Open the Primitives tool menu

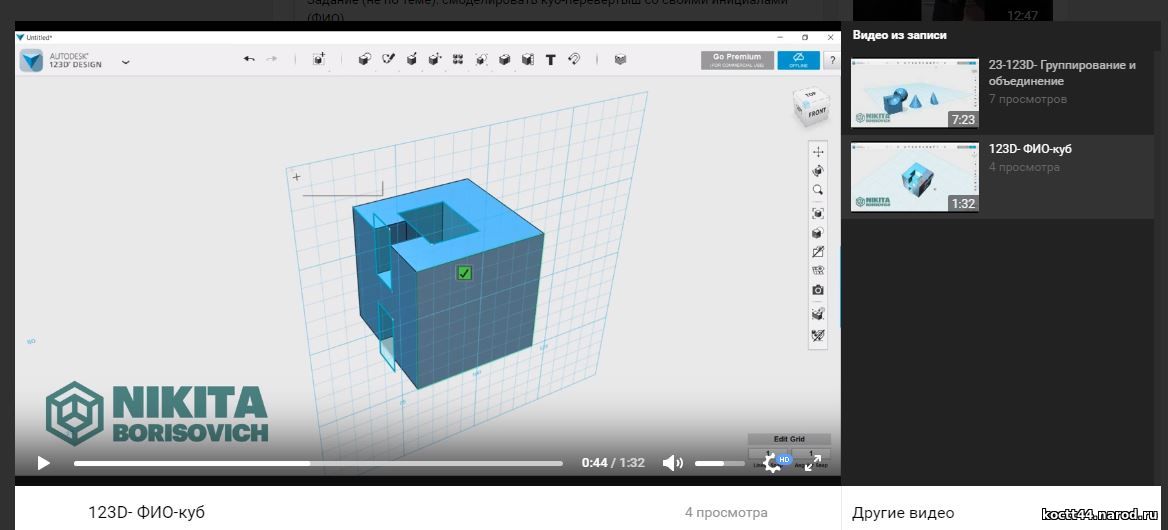(x=364, y=60)
